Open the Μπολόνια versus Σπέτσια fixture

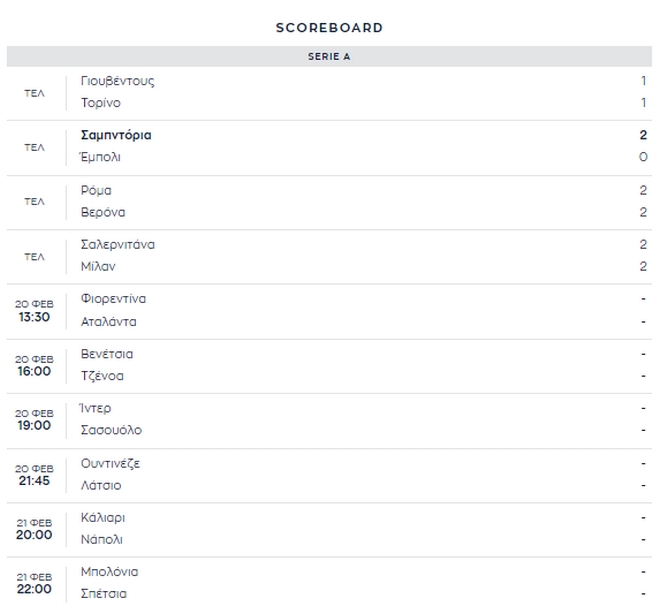click(x=329, y=583)
